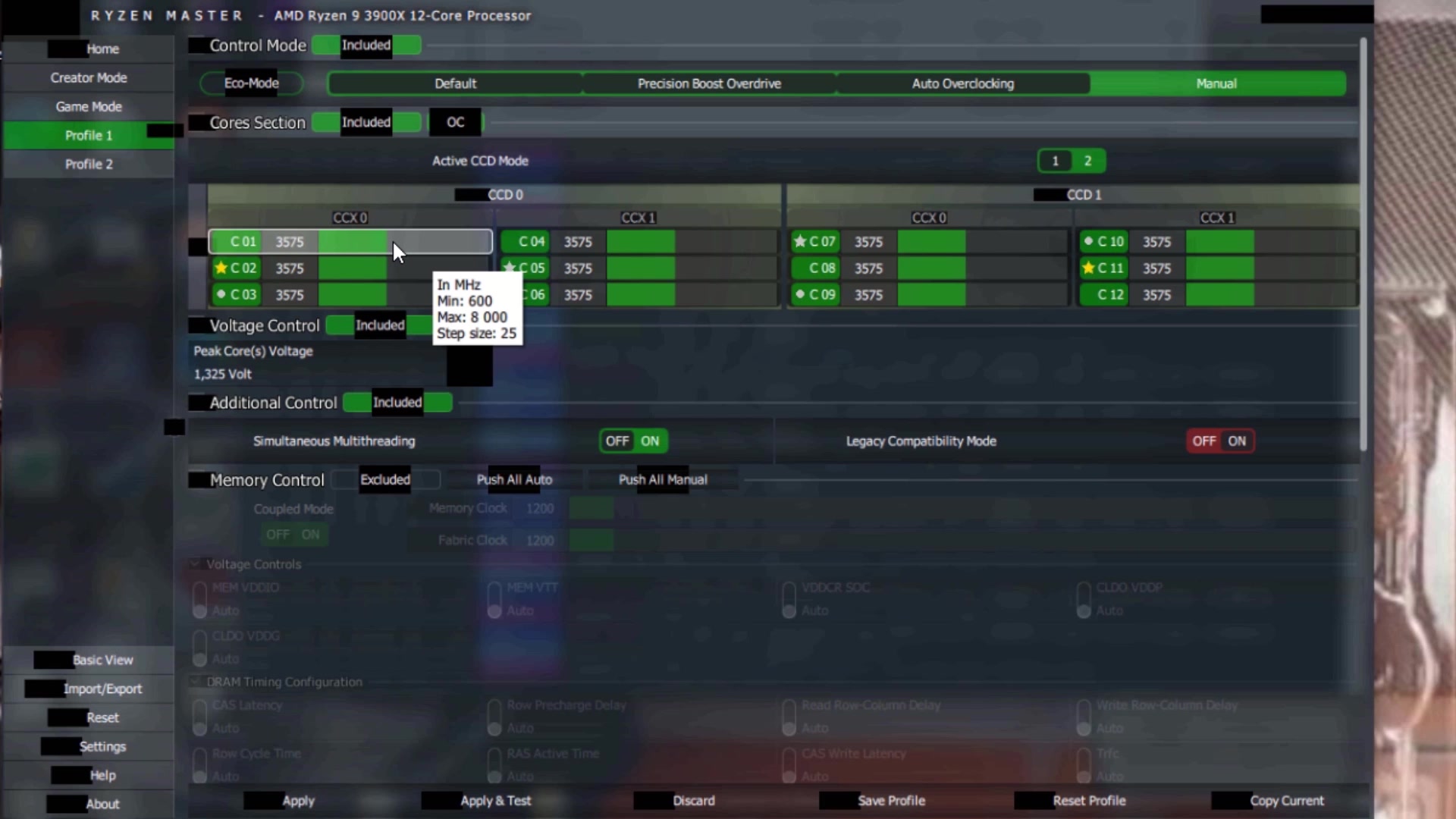
Task: Click Push All Auto button
Action: click(x=514, y=479)
